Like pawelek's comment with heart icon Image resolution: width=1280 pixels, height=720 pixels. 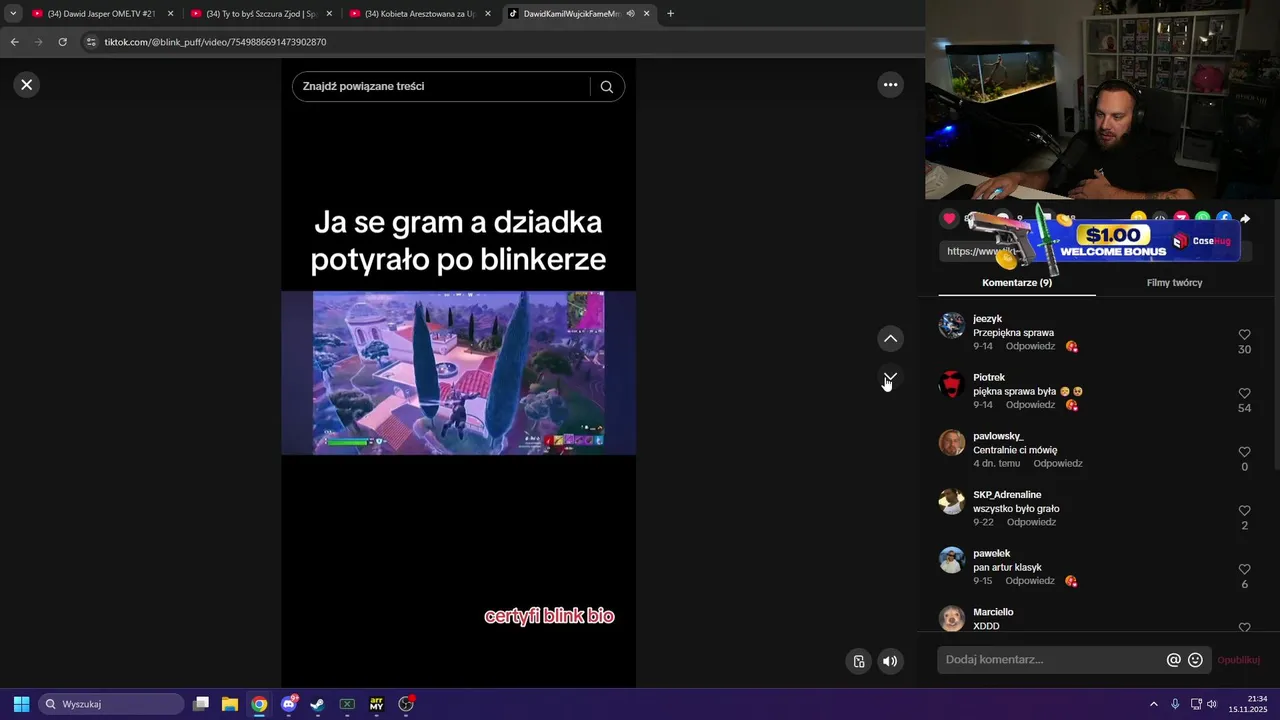point(1244,570)
